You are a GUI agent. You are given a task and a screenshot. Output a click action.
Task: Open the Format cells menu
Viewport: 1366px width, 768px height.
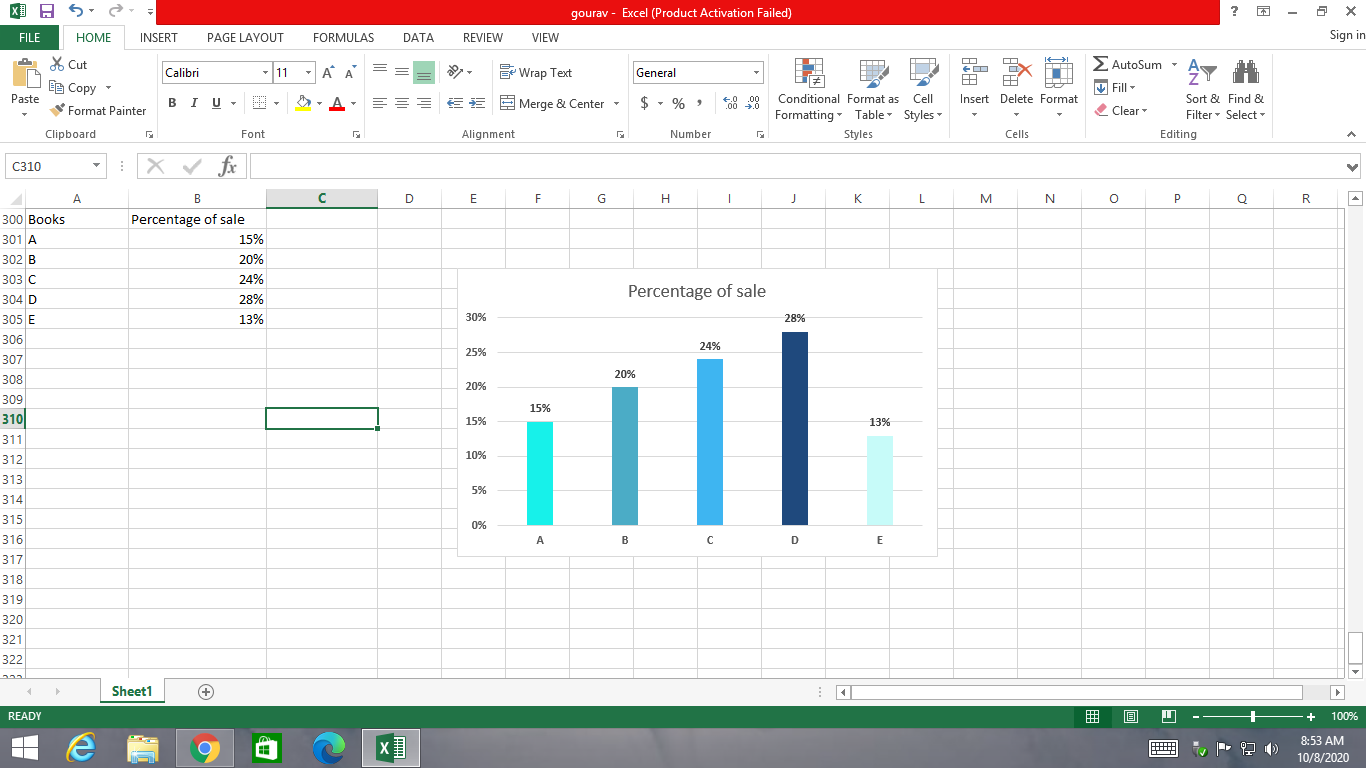pos(1059,89)
